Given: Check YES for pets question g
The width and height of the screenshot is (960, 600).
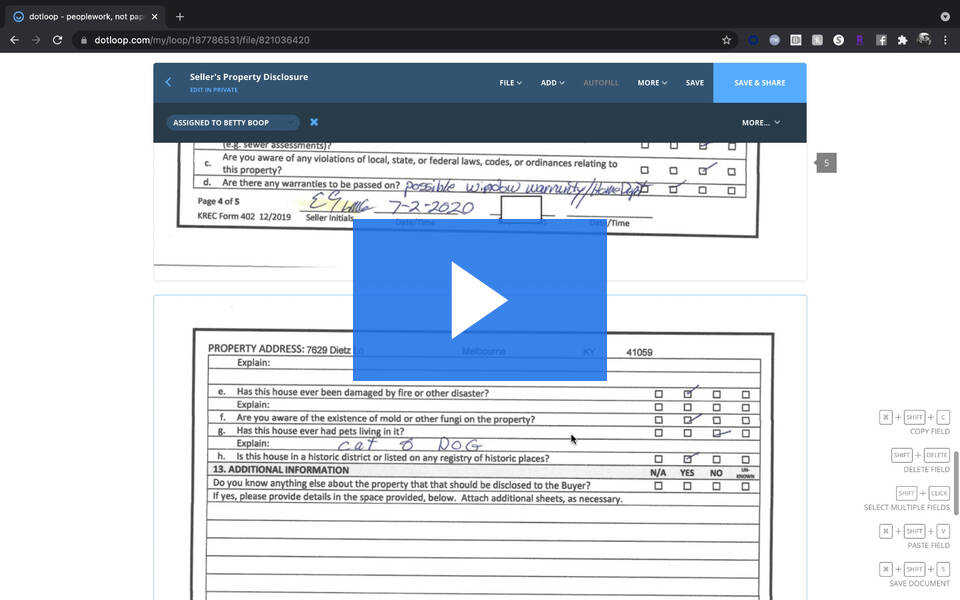Looking at the screenshot, I should (688, 433).
